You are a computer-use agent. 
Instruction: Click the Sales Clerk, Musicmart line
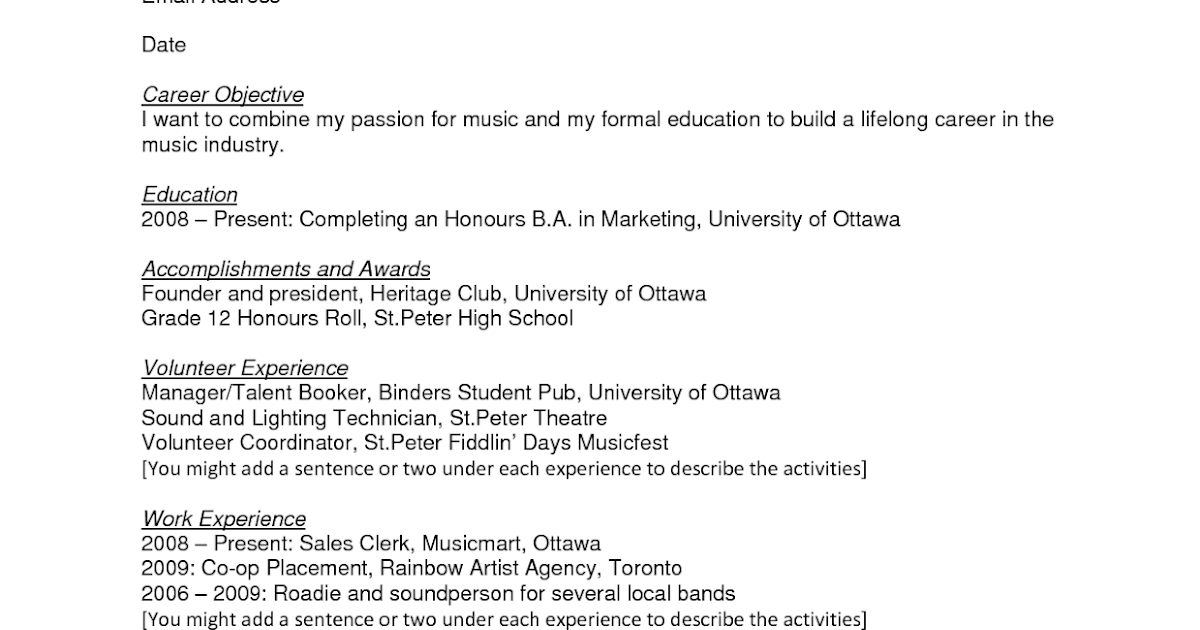pos(370,544)
